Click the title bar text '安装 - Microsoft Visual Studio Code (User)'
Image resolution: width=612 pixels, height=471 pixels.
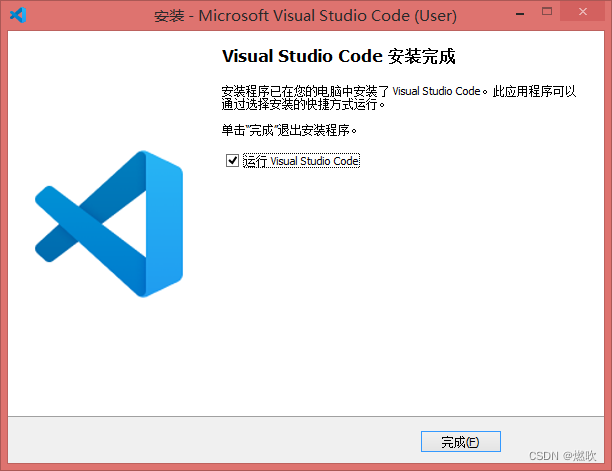coord(305,16)
